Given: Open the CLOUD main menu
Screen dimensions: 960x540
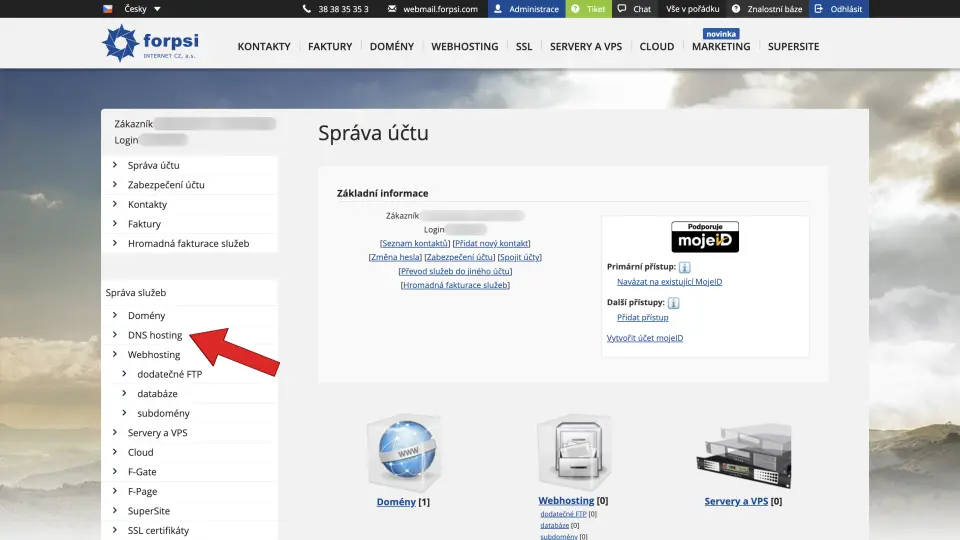Looking at the screenshot, I should [x=657, y=47].
